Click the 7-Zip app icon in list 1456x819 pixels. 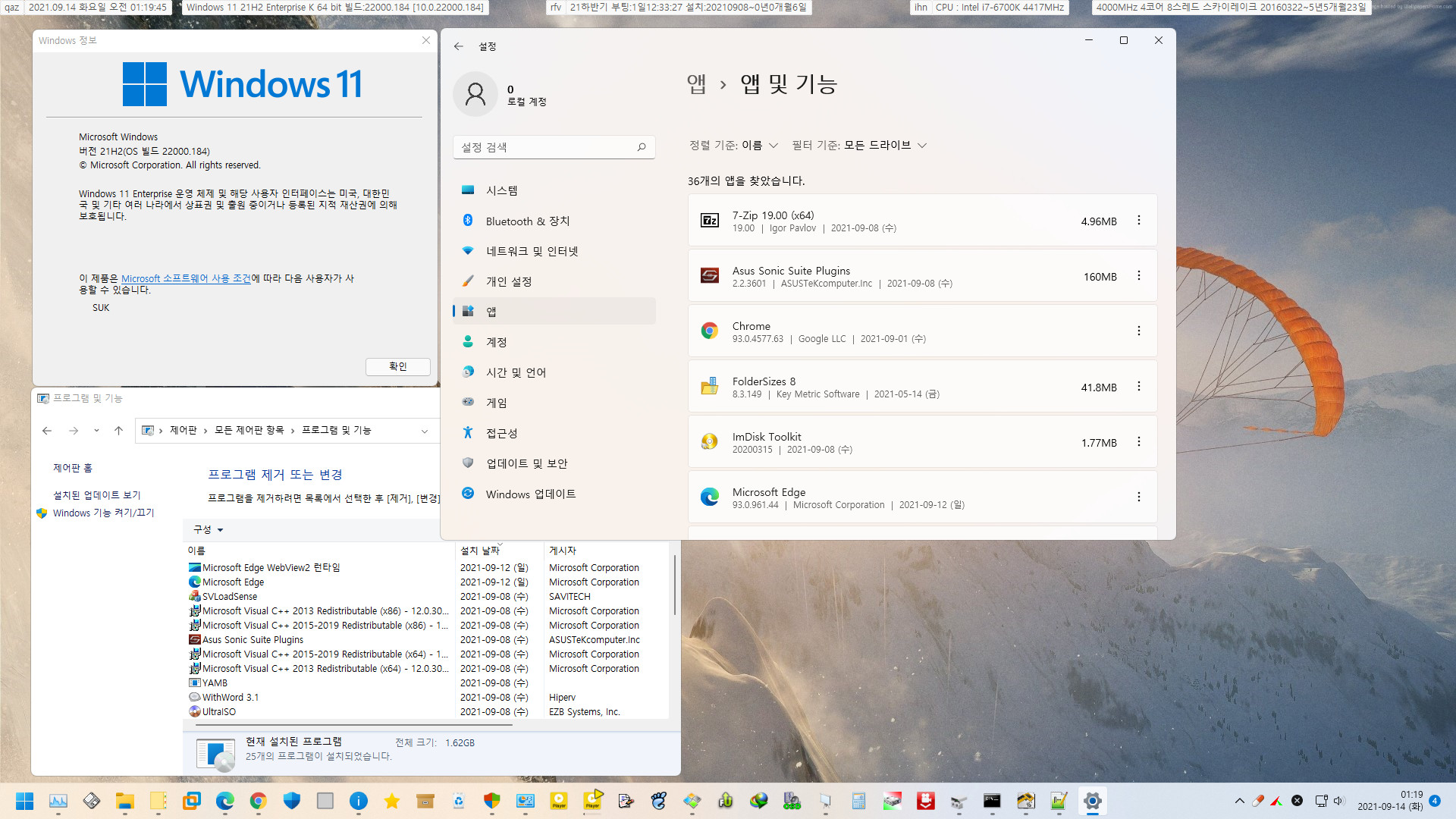pos(710,220)
